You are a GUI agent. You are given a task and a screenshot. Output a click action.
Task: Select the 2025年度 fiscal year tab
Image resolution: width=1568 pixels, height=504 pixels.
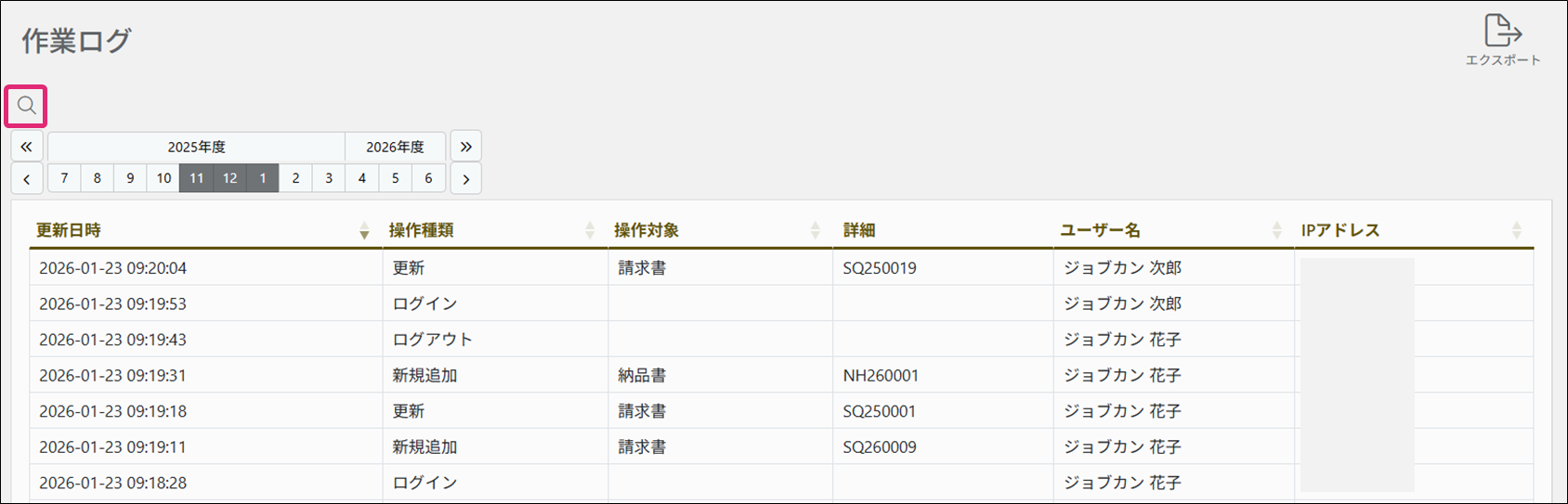pyautogui.click(x=196, y=147)
